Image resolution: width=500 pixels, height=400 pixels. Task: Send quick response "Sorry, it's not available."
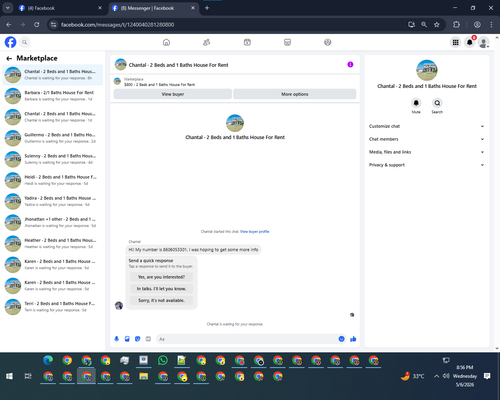coord(161,300)
